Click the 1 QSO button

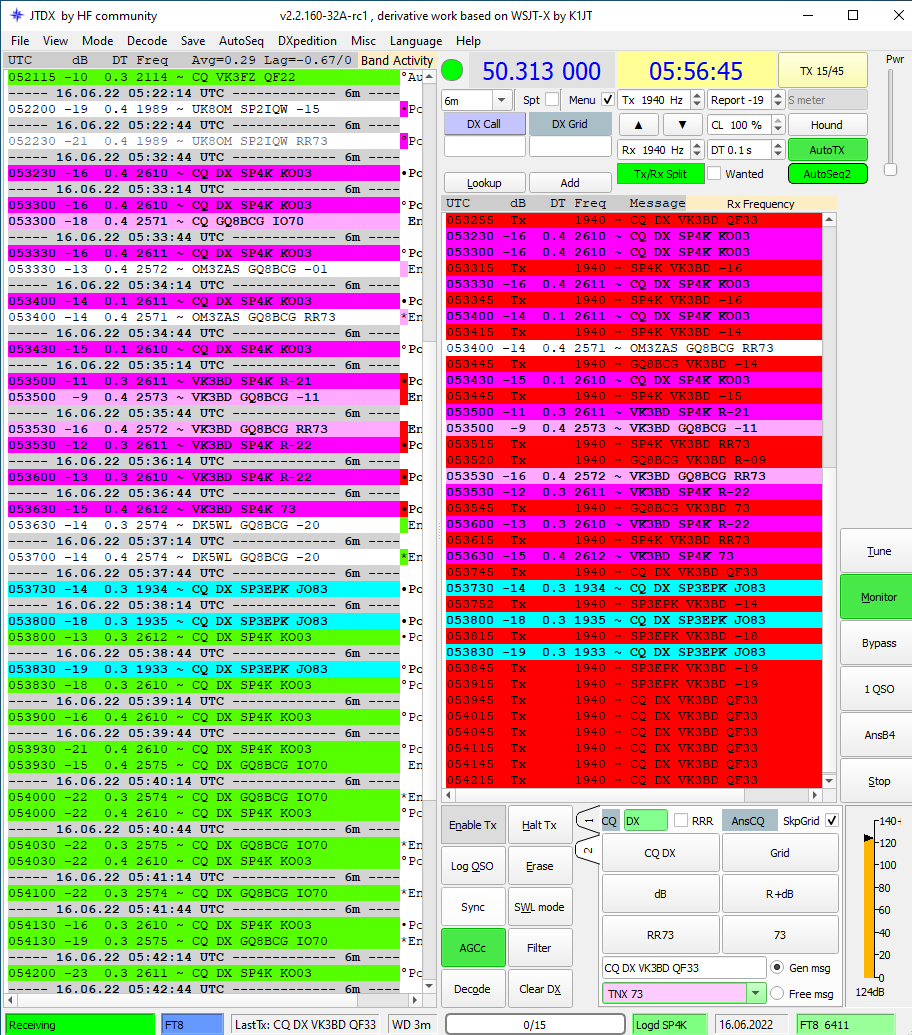point(878,689)
